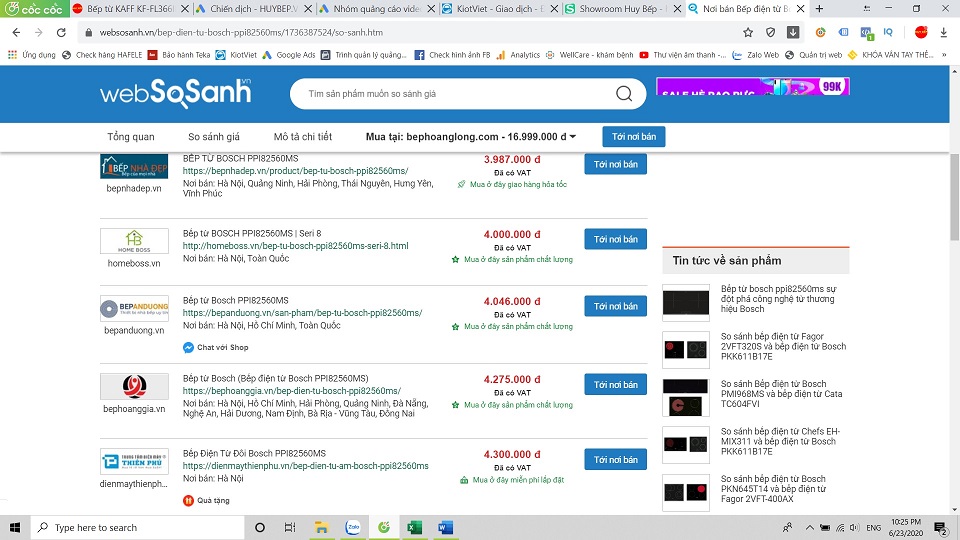Open a new browser tab
The height and width of the screenshot is (540, 960).
(x=819, y=9)
